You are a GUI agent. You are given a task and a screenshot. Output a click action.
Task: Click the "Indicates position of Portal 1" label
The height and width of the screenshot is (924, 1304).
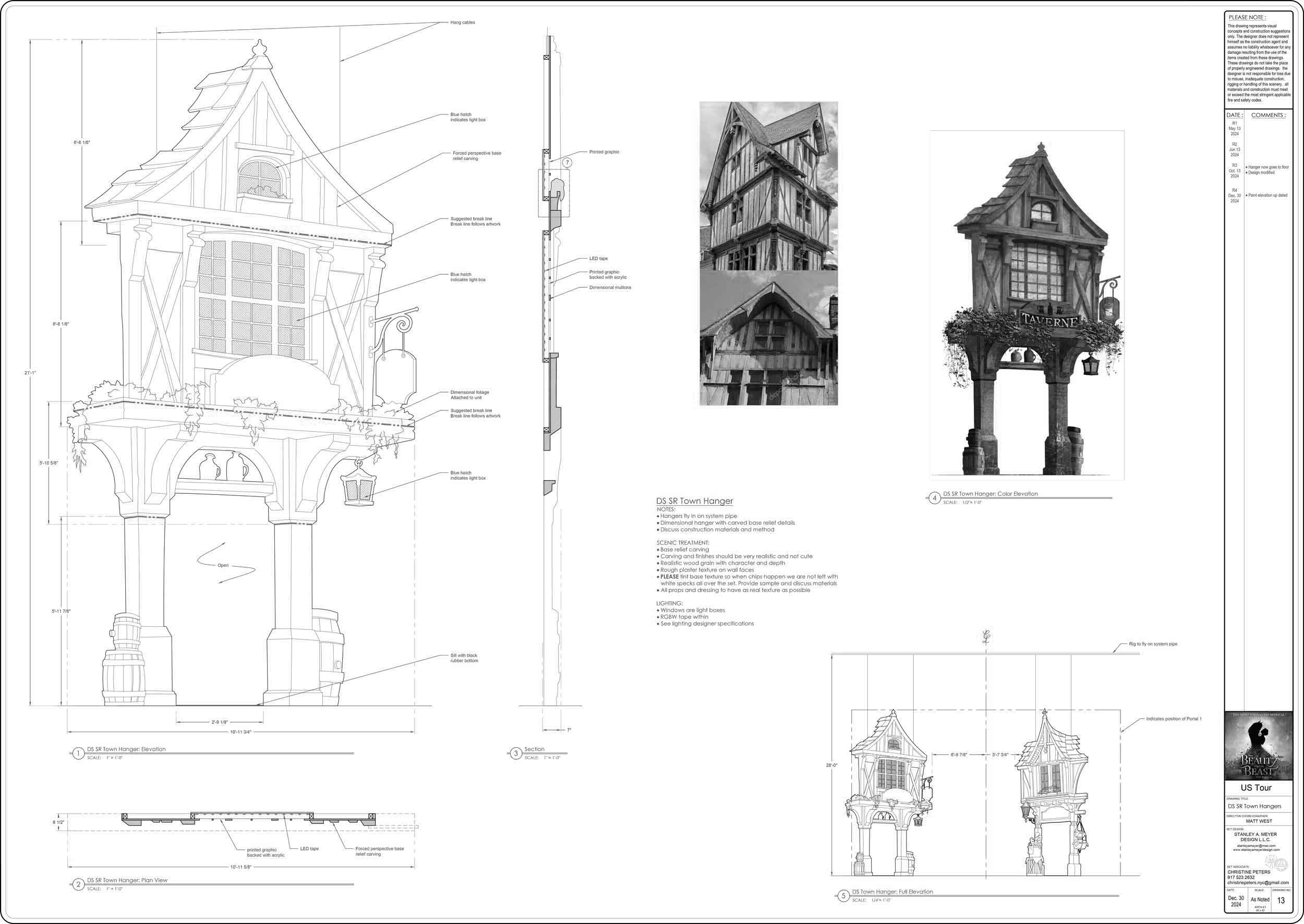click(1174, 719)
